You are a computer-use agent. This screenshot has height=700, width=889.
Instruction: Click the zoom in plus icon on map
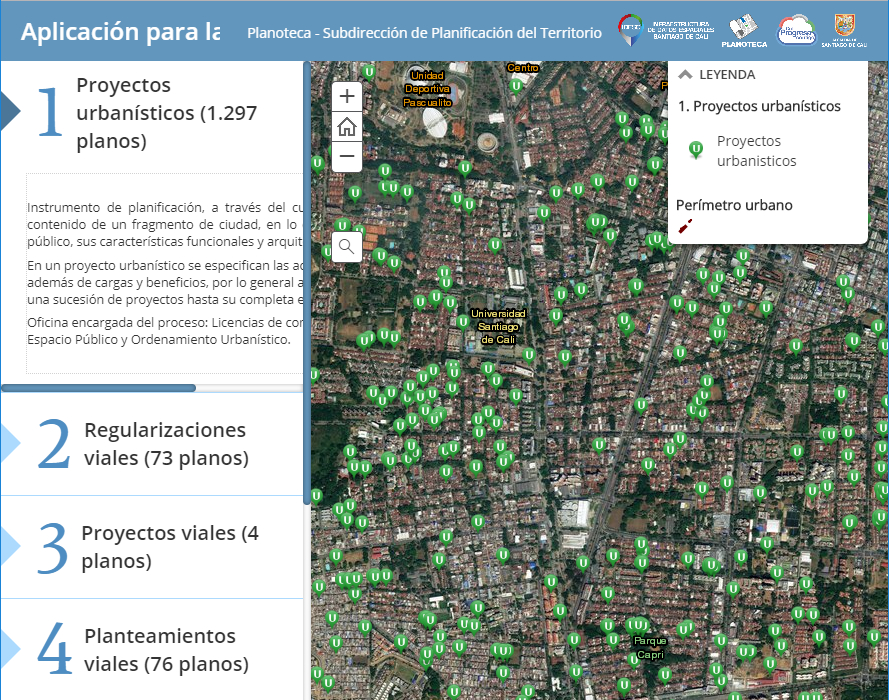[x=346, y=96]
